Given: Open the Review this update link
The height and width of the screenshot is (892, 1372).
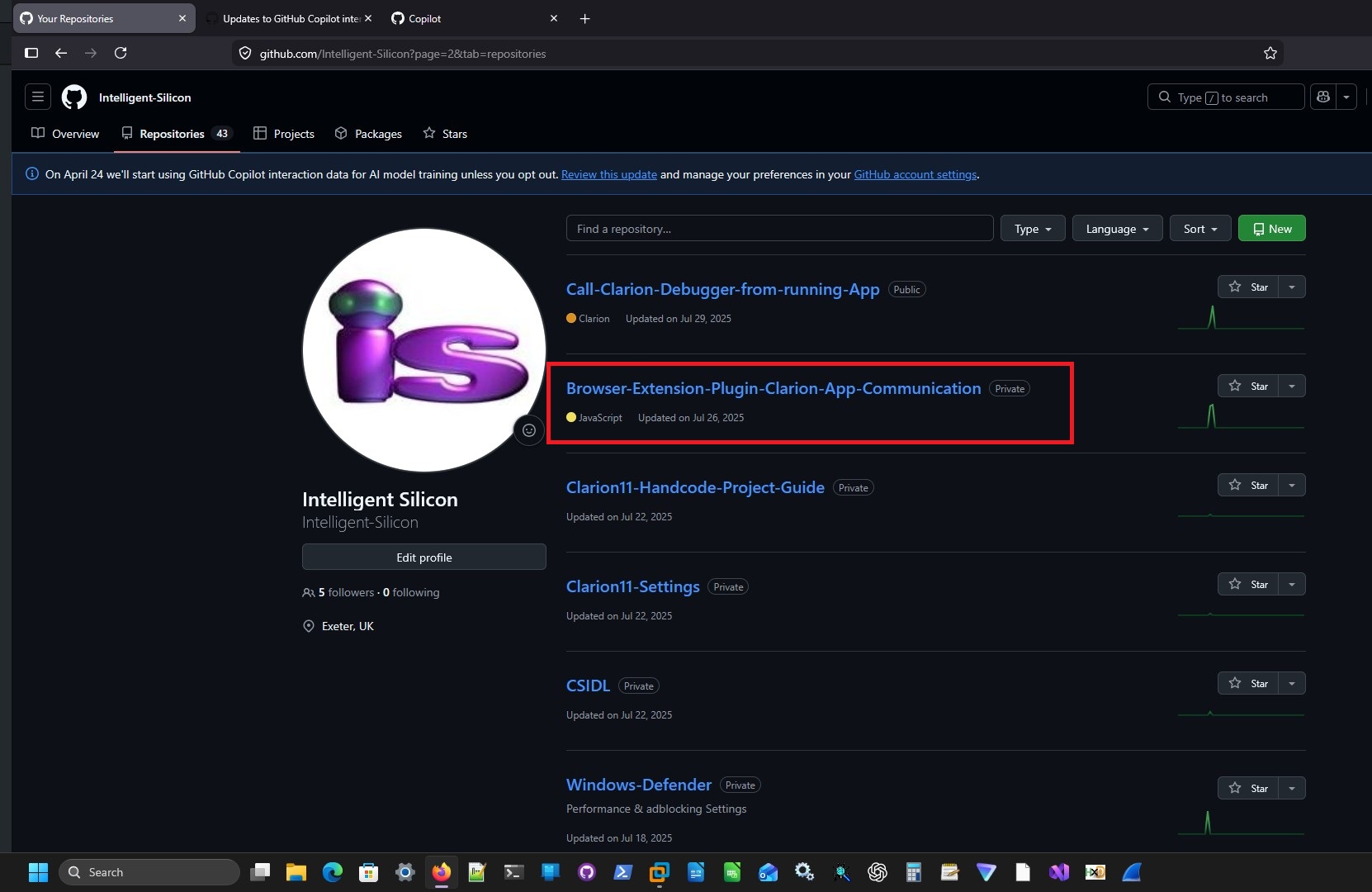Looking at the screenshot, I should point(608,174).
